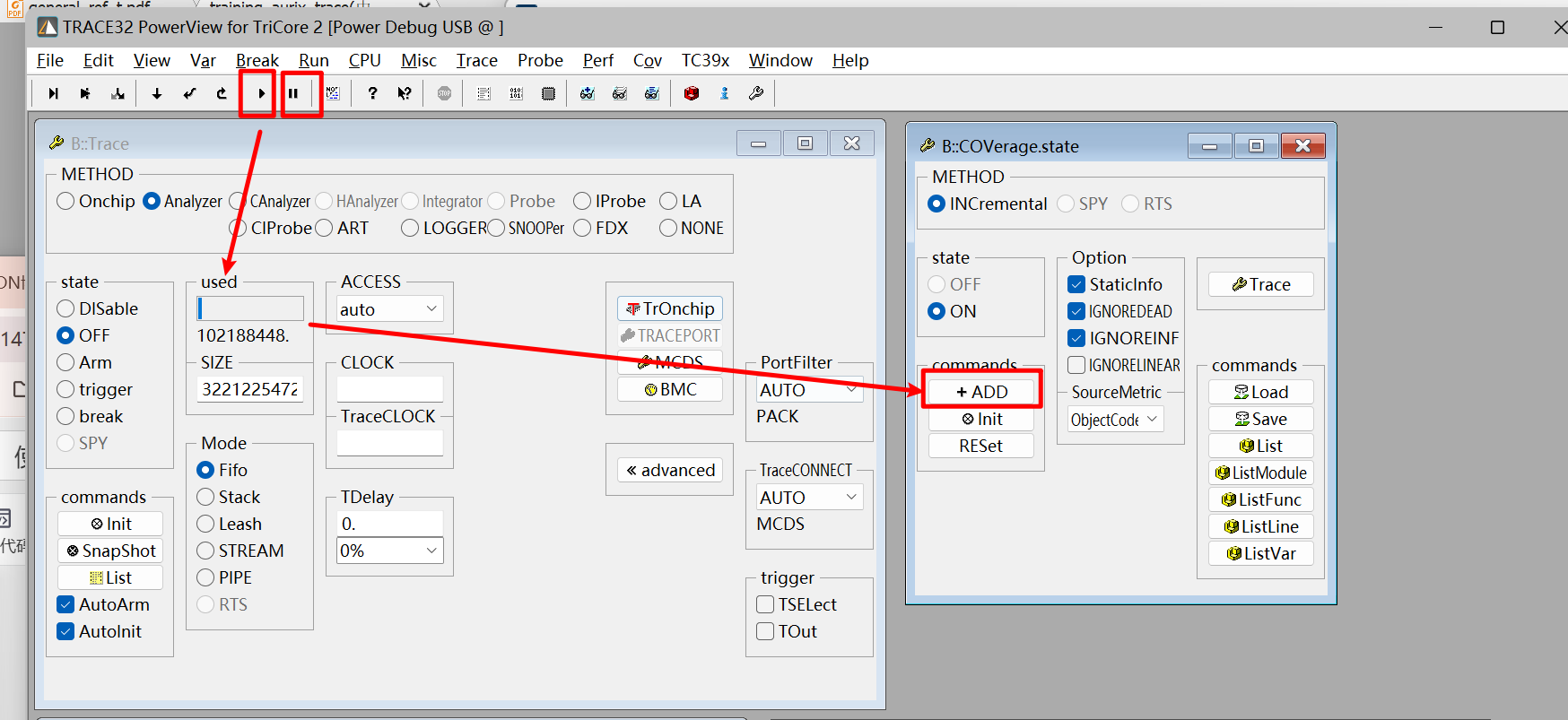Click the Step Diverge toolbar icon
Image resolution: width=1568 pixels, height=720 pixels.
tap(118, 93)
